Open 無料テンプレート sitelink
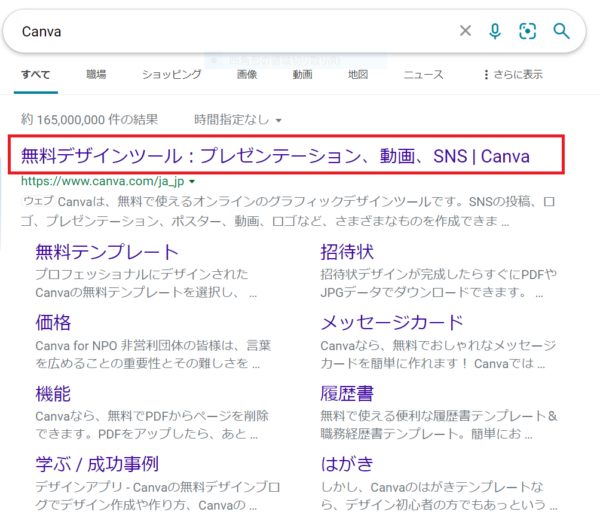Viewport: 600px width, 521px height. [x=107, y=252]
